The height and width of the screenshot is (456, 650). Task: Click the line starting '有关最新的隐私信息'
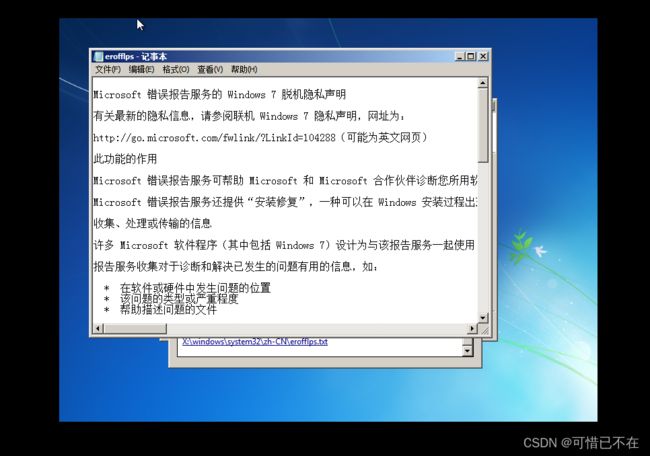click(x=249, y=116)
